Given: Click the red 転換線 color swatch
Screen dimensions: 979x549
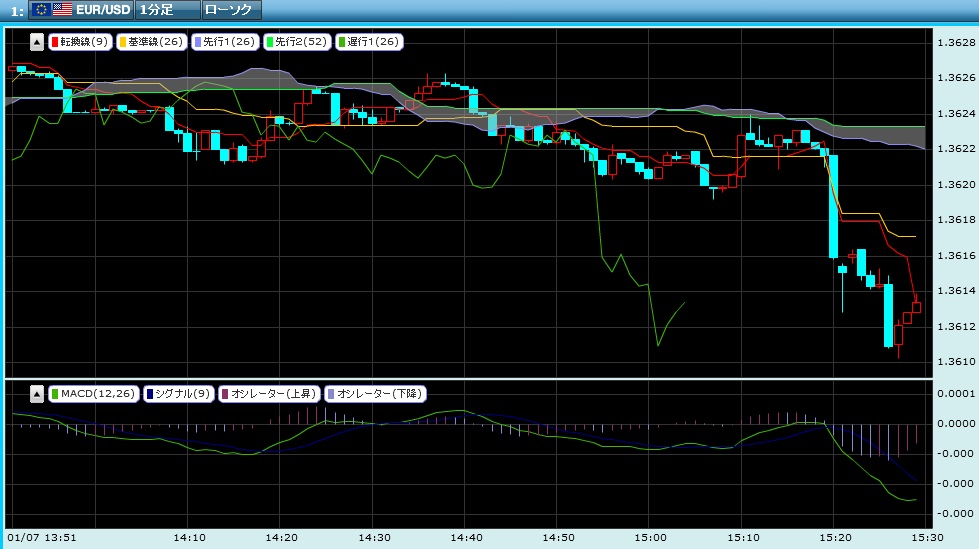Looking at the screenshot, I should point(55,42).
